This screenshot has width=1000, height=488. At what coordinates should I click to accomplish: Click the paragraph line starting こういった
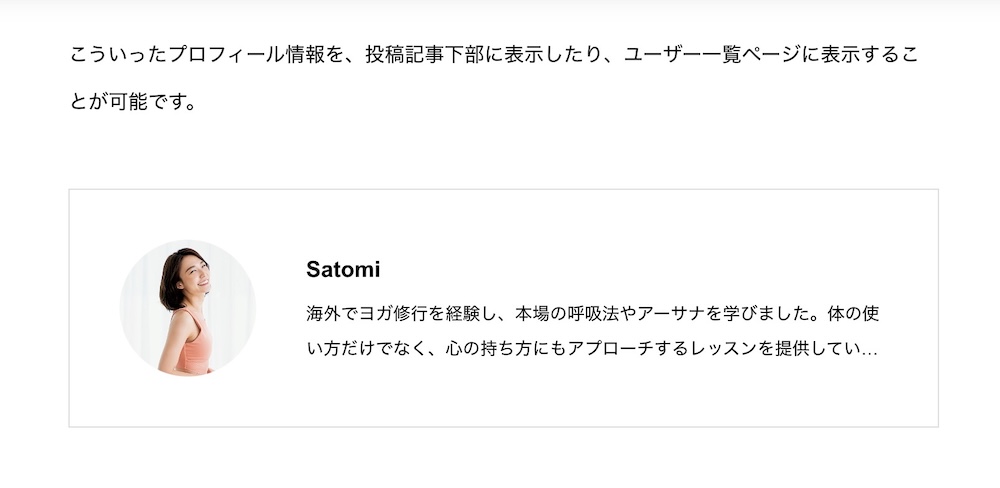tap(494, 55)
